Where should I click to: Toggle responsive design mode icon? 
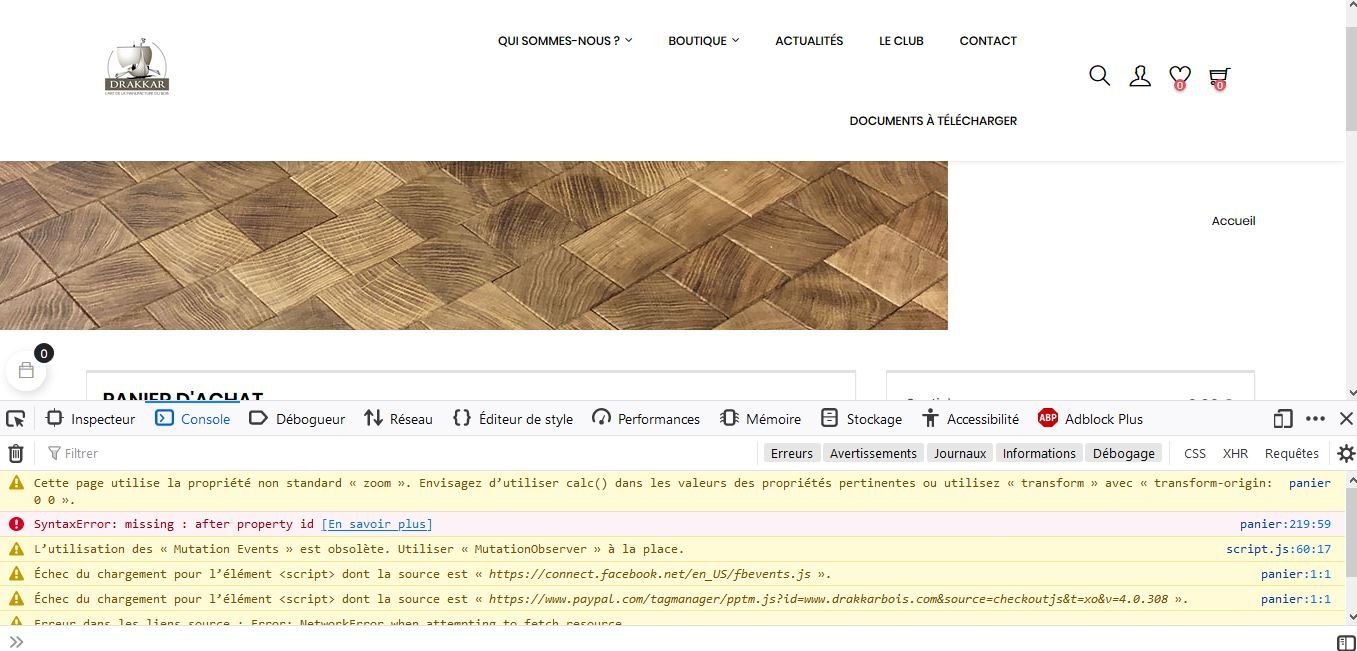(x=1282, y=418)
